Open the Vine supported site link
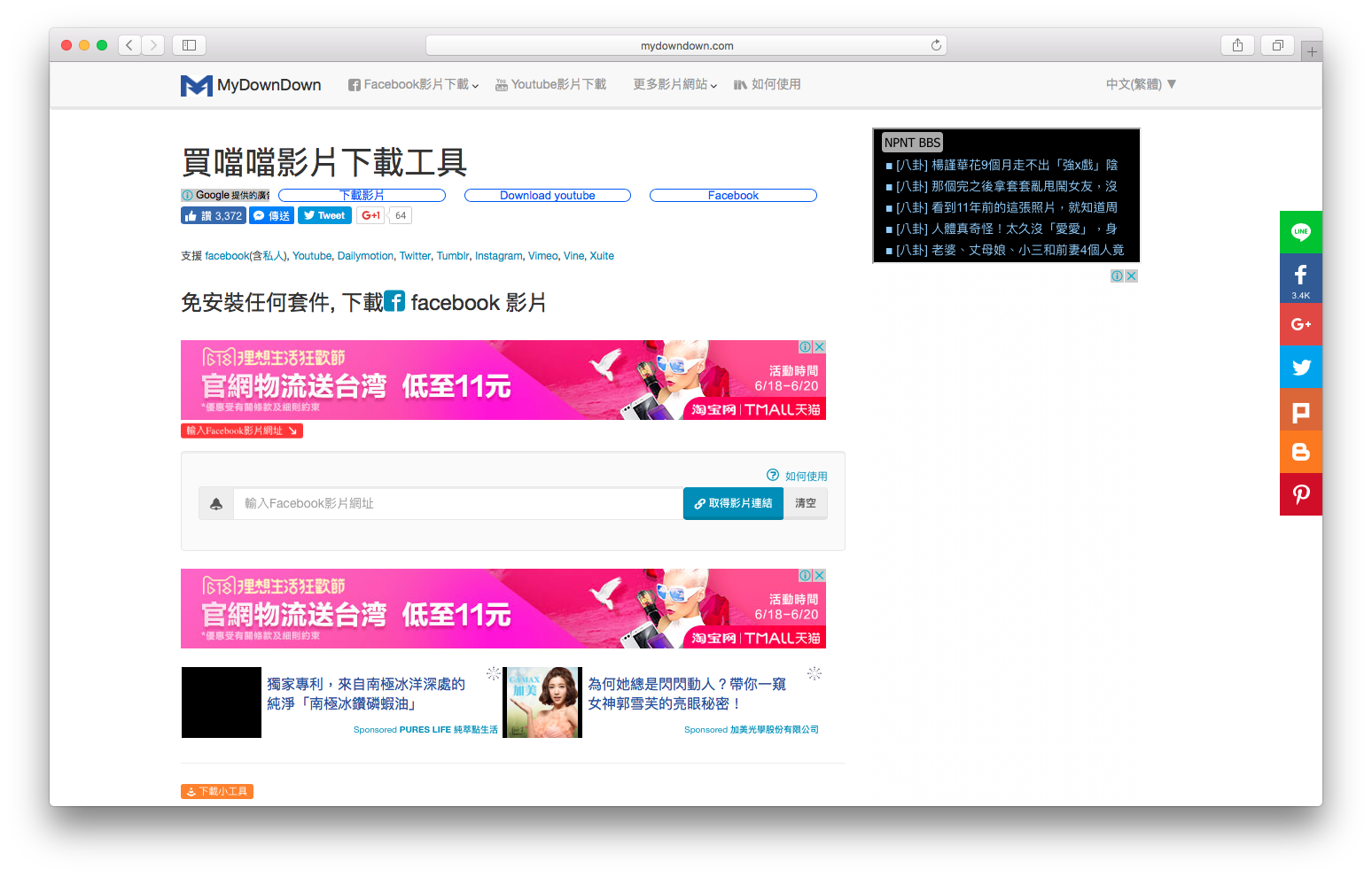The height and width of the screenshot is (877, 1372). [x=573, y=256]
